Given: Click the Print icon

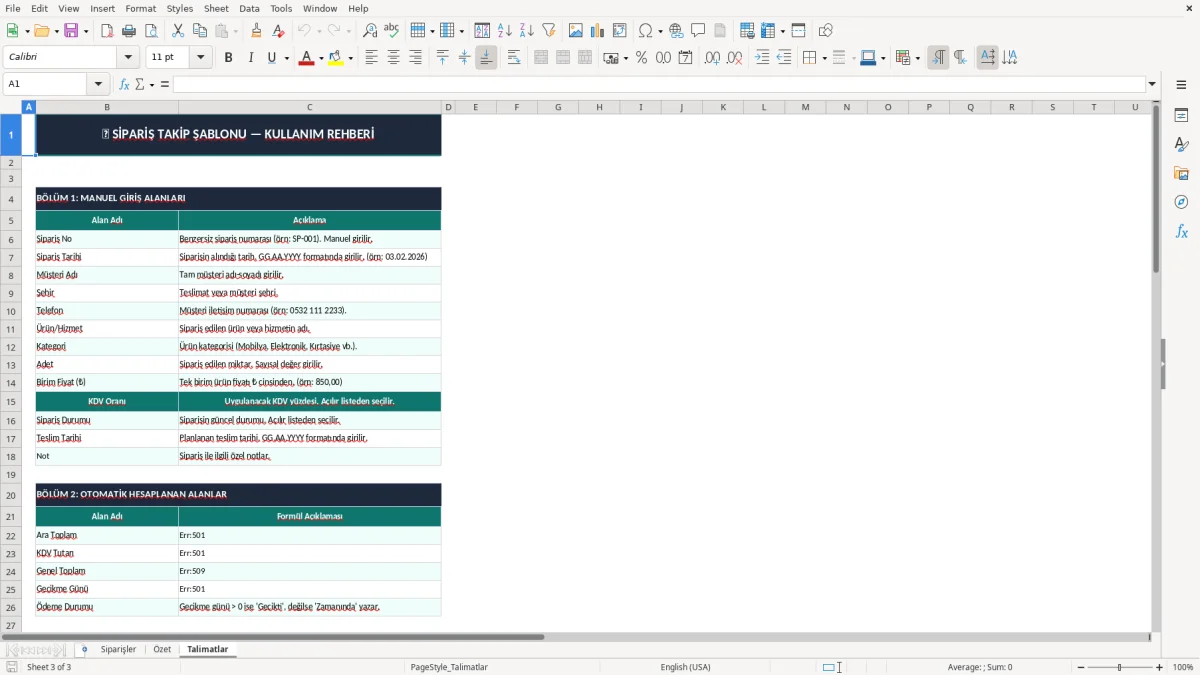Looking at the screenshot, I should tap(129, 31).
